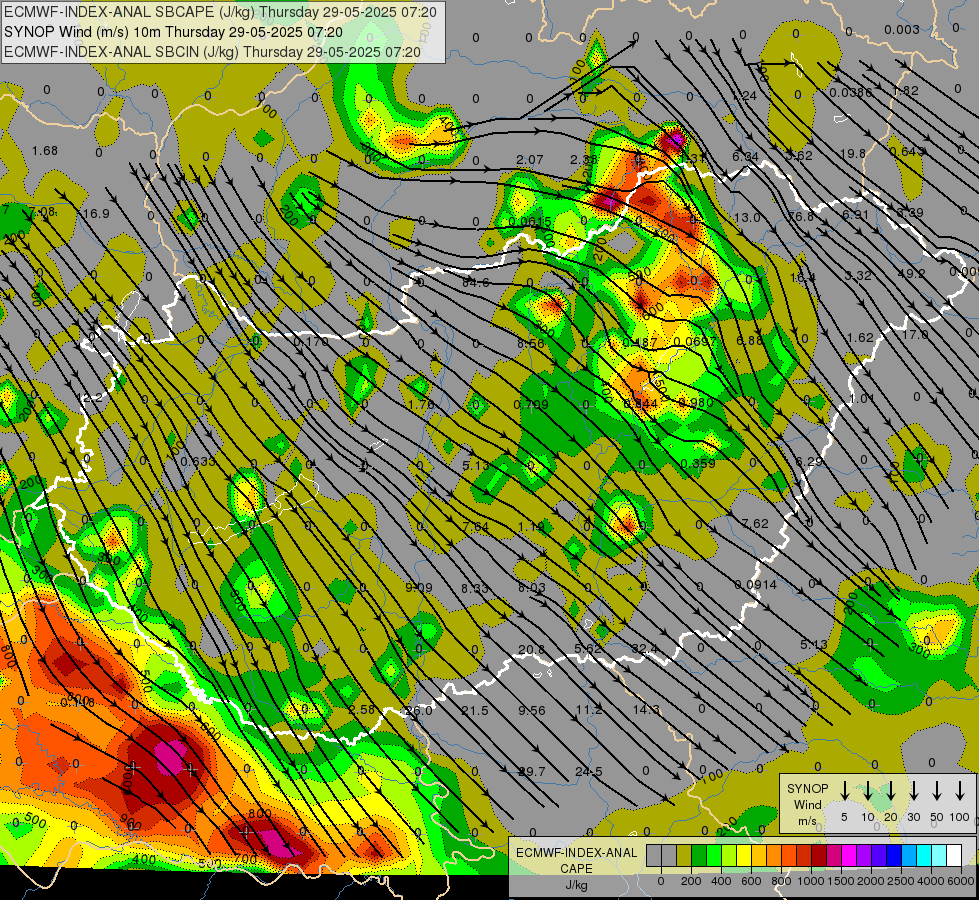Click the 11.2 CIN value on map
This screenshot has width=979, height=900.
(x=589, y=710)
